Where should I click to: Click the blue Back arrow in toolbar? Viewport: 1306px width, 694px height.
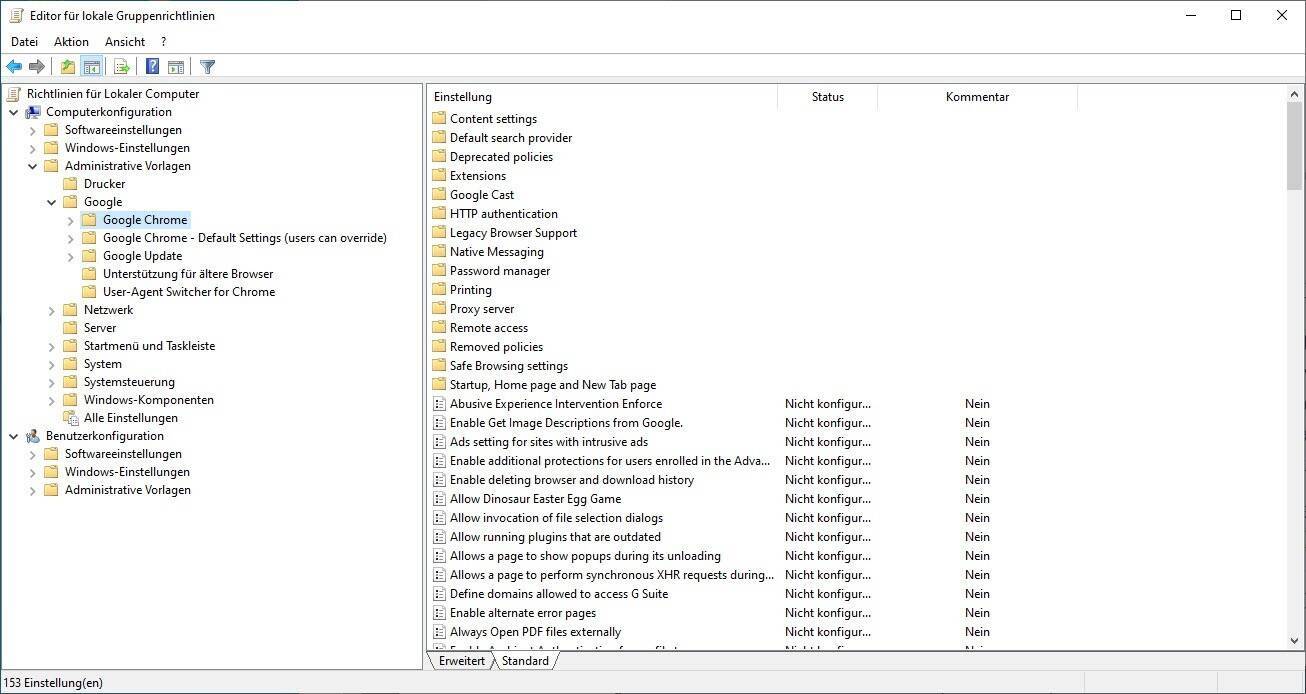coord(14,67)
